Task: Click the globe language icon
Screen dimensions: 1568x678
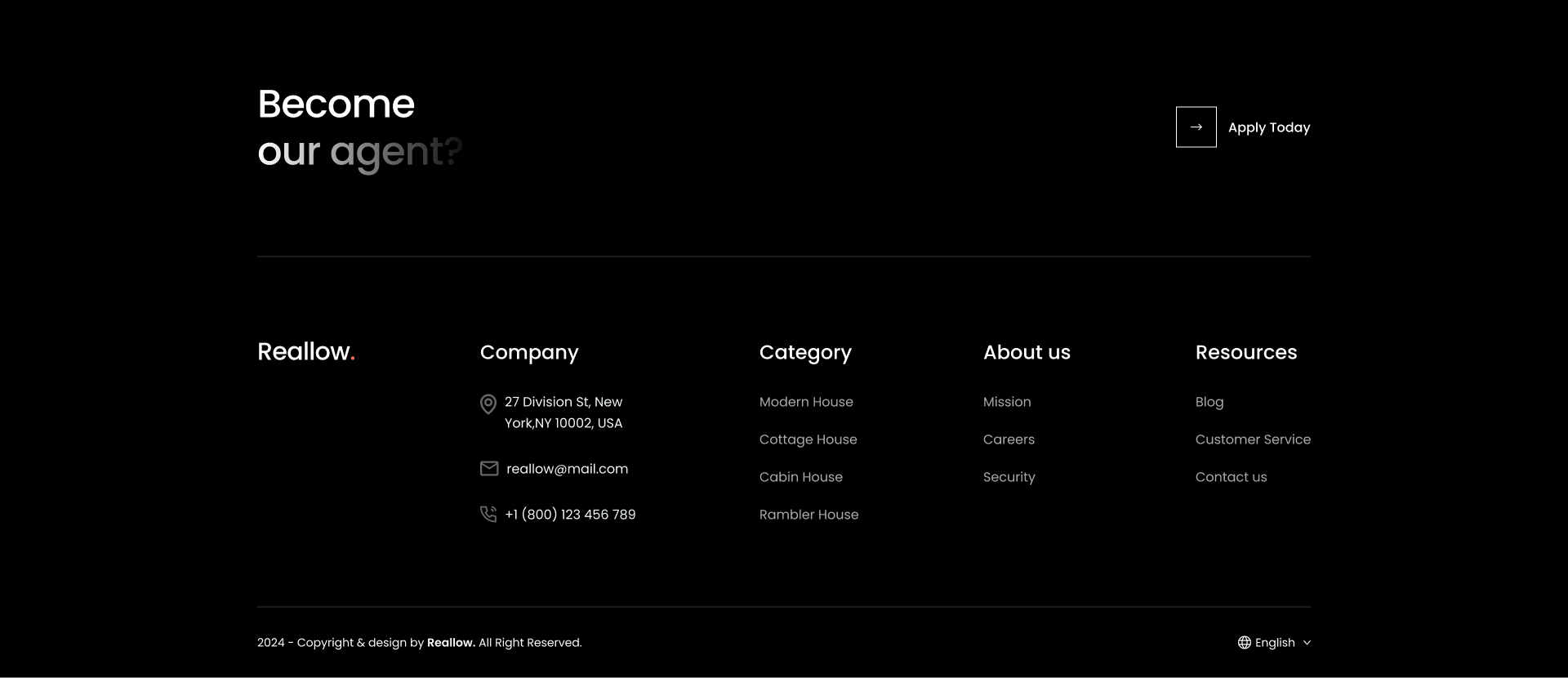Action: [1244, 643]
